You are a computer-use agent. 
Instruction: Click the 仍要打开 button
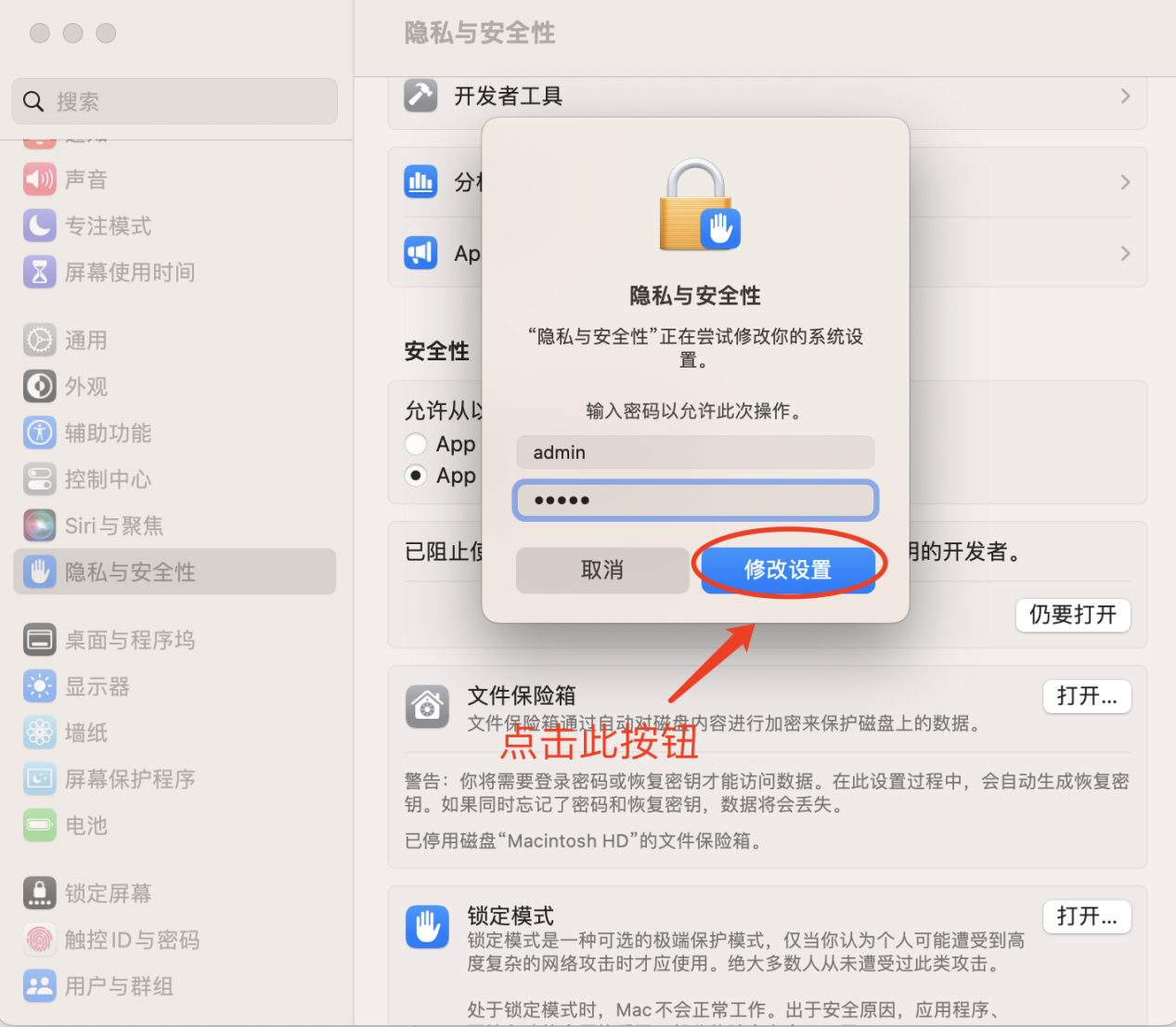(1073, 615)
